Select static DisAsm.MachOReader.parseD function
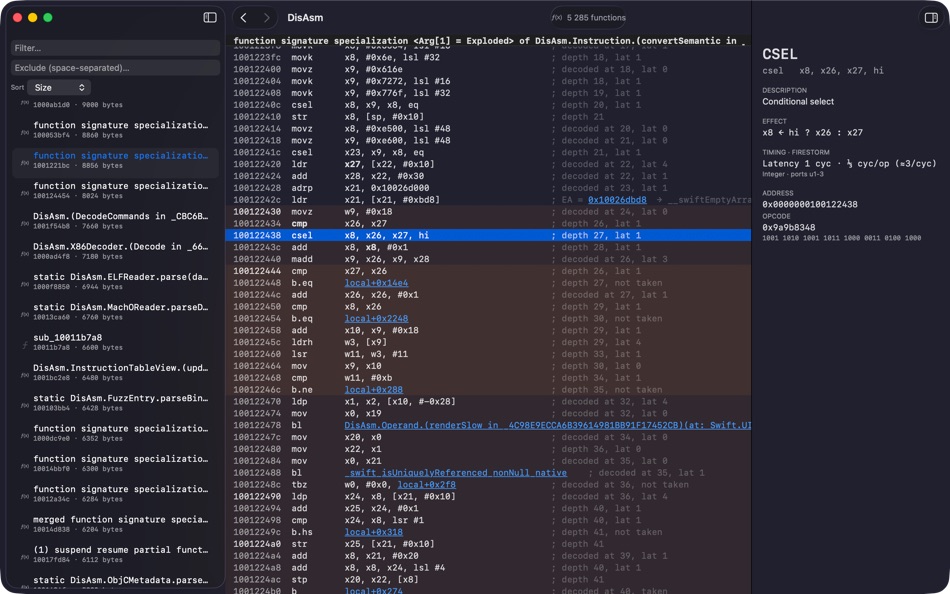Image resolution: width=950 pixels, height=594 pixels. click(x=115, y=312)
